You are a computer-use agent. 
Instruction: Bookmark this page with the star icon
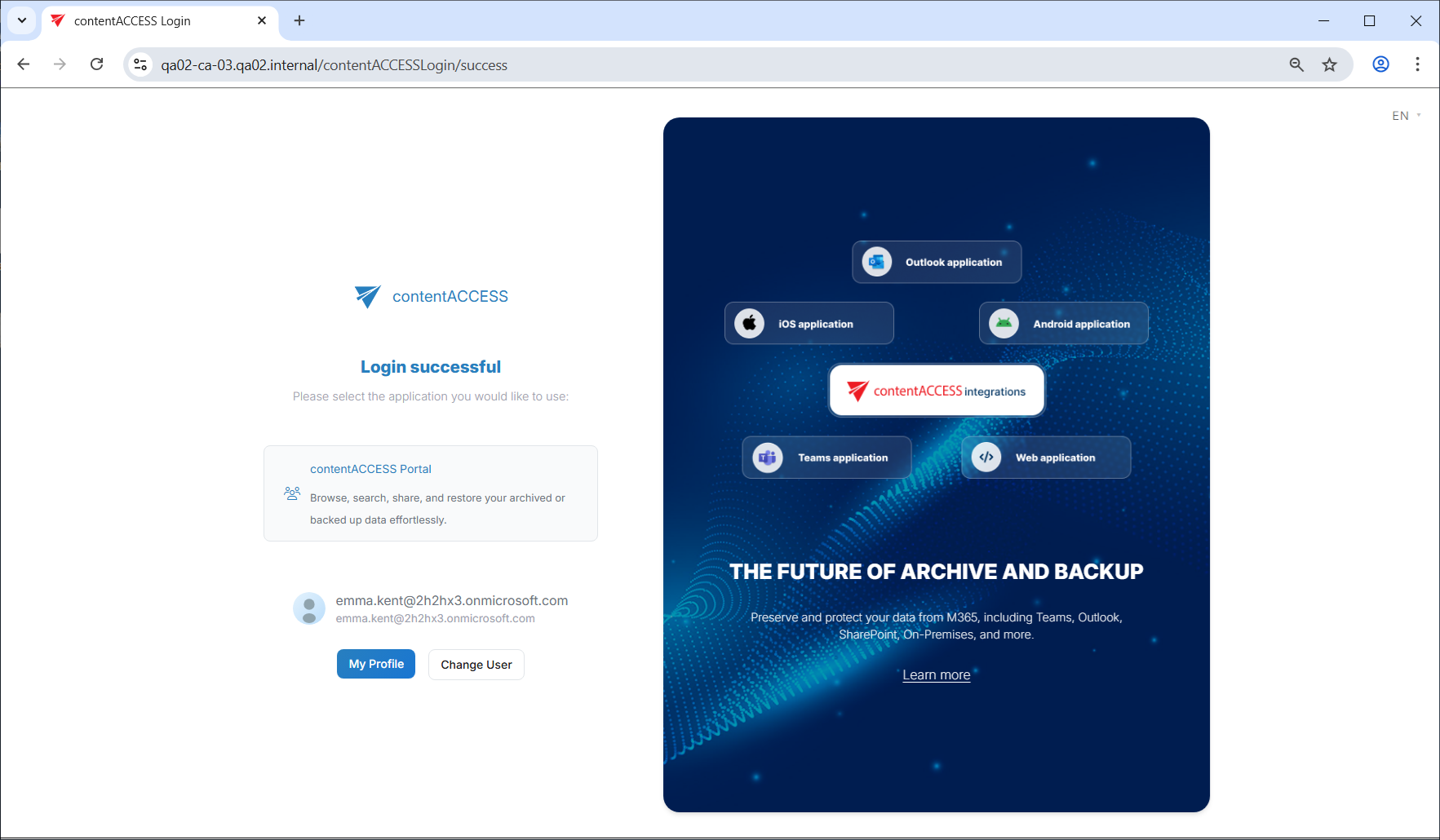click(1330, 64)
